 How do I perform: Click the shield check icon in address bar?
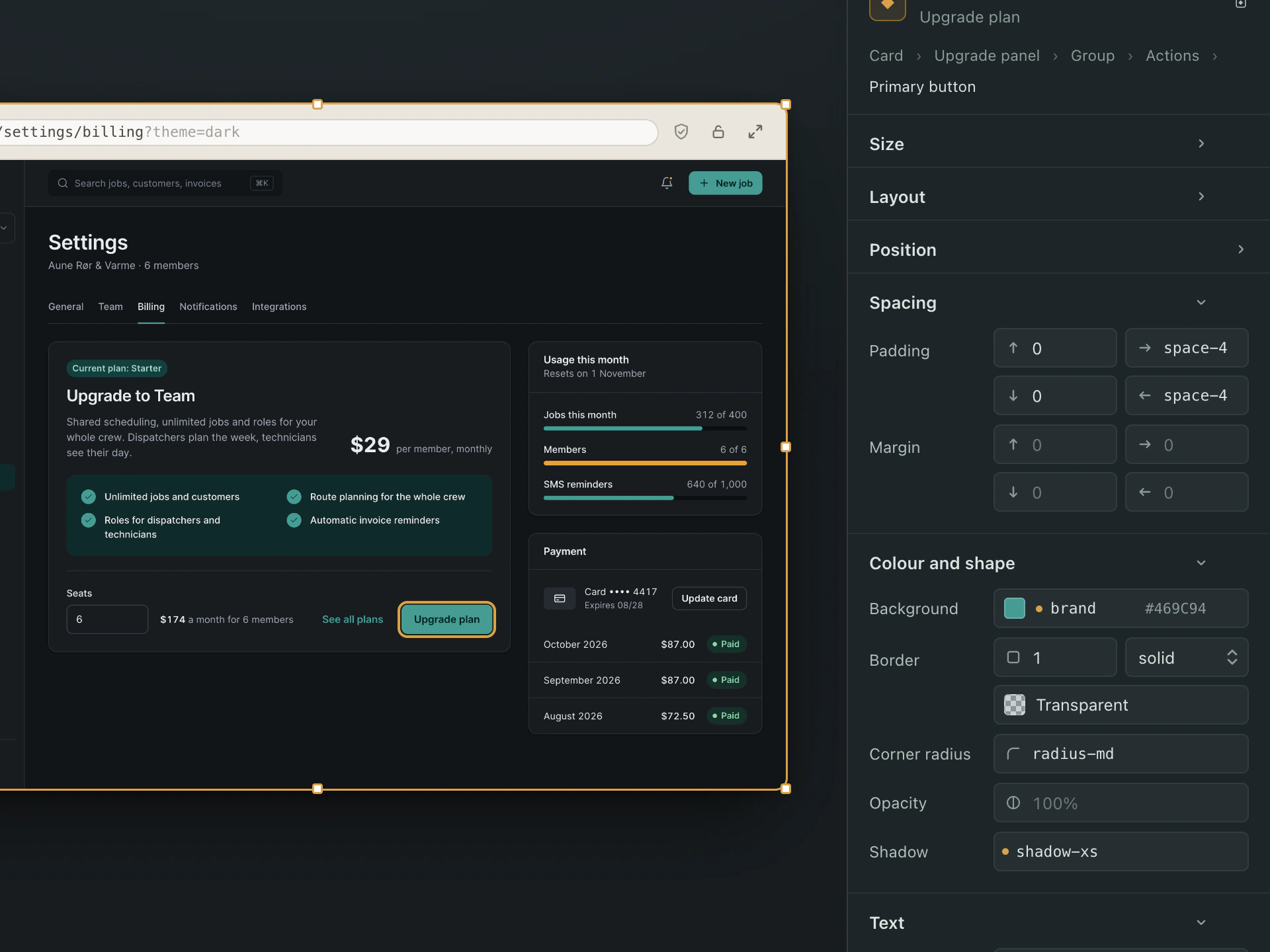point(681,132)
